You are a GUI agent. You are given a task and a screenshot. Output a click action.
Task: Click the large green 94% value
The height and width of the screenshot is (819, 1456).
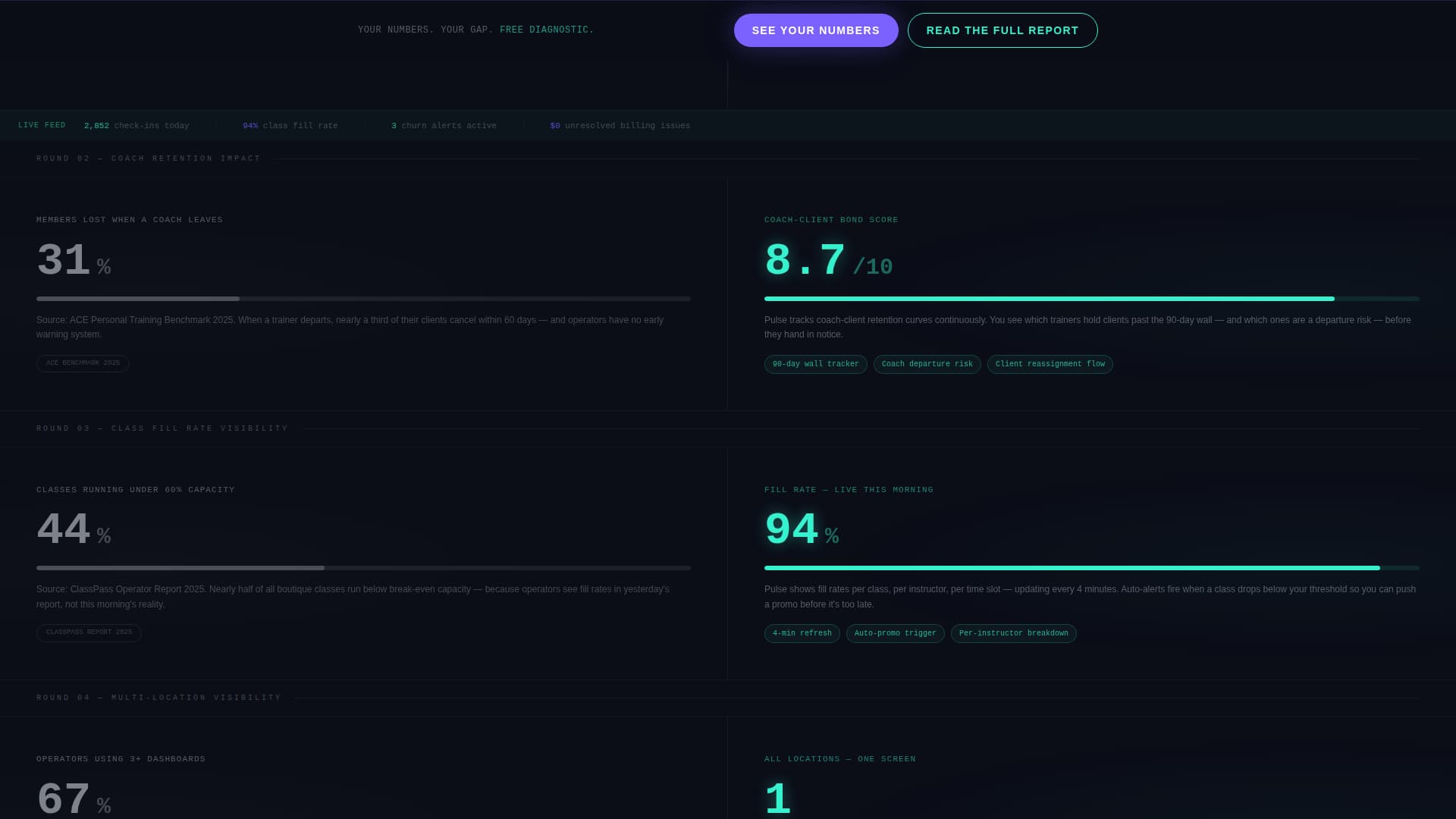pyautogui.click(x=802, y=530)
